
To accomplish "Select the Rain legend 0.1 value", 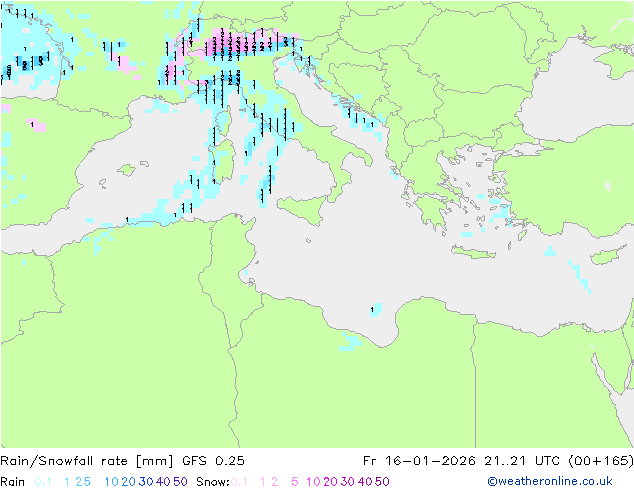I will click(x=43, y=482).
